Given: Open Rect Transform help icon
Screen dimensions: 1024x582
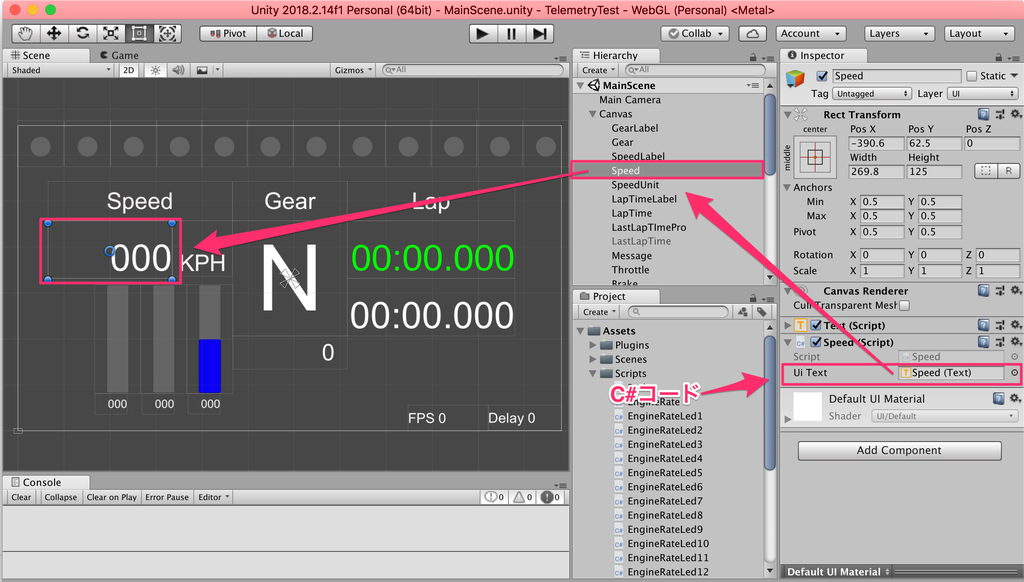Looking at the screenshot, I should pyautogui.click(x=984, y=114).
